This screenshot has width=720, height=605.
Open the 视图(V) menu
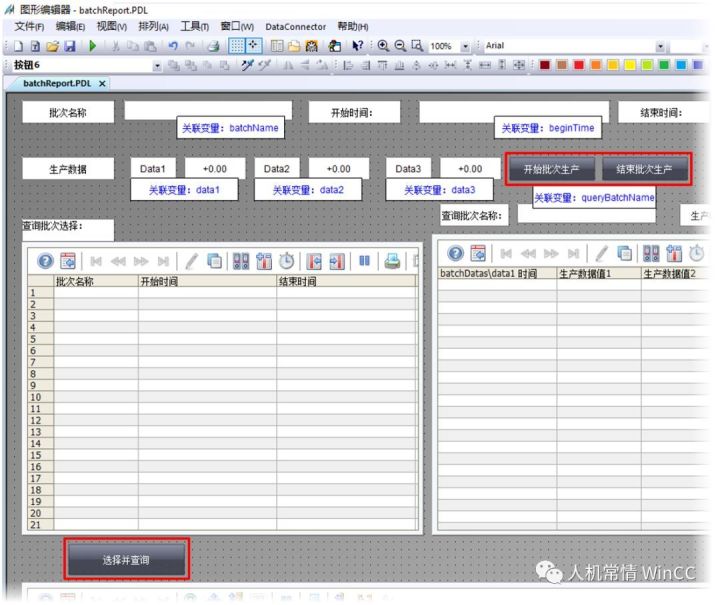tap(112, 27)
